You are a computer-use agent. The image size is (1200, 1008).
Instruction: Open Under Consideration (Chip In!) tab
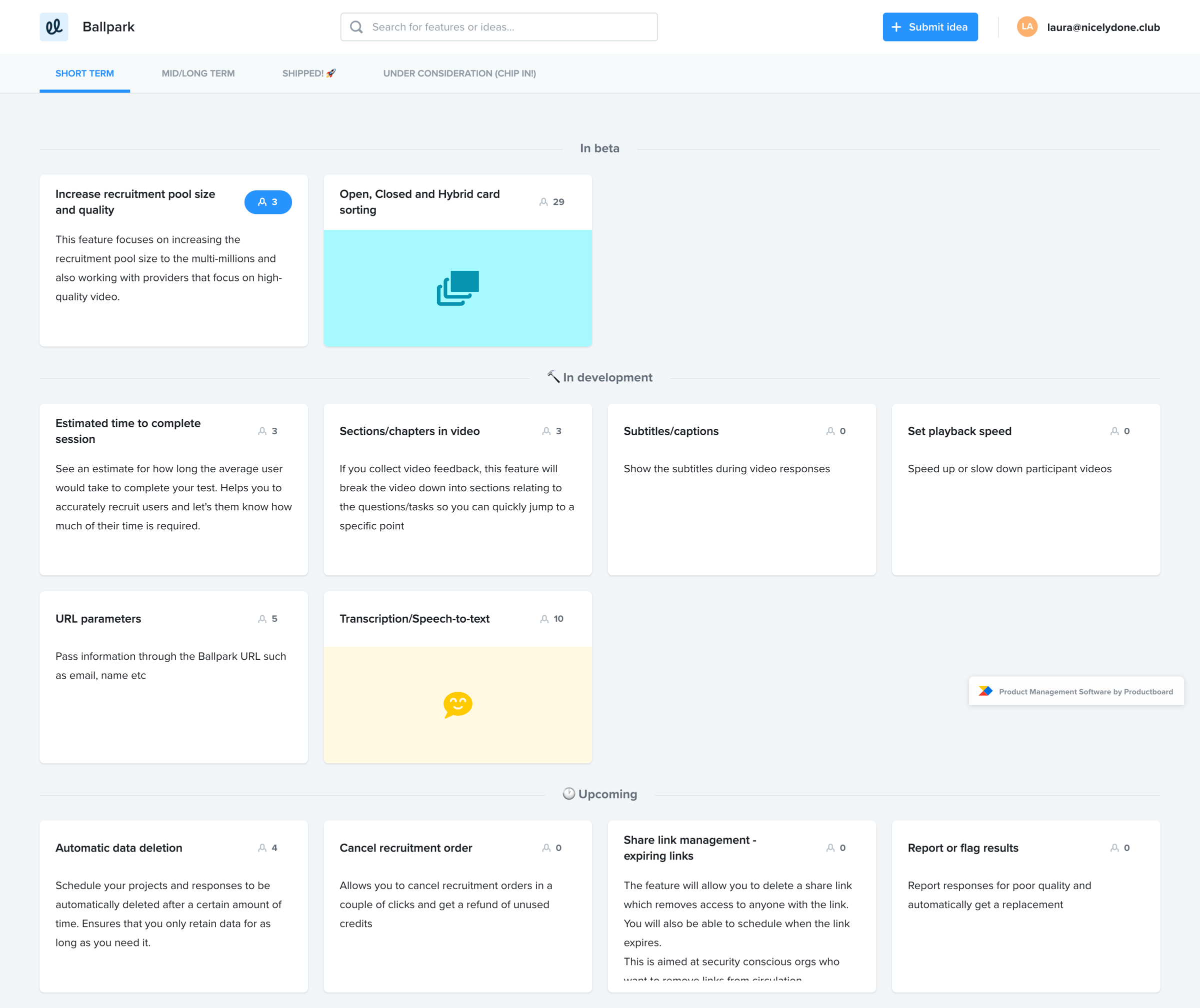[459, 73]
